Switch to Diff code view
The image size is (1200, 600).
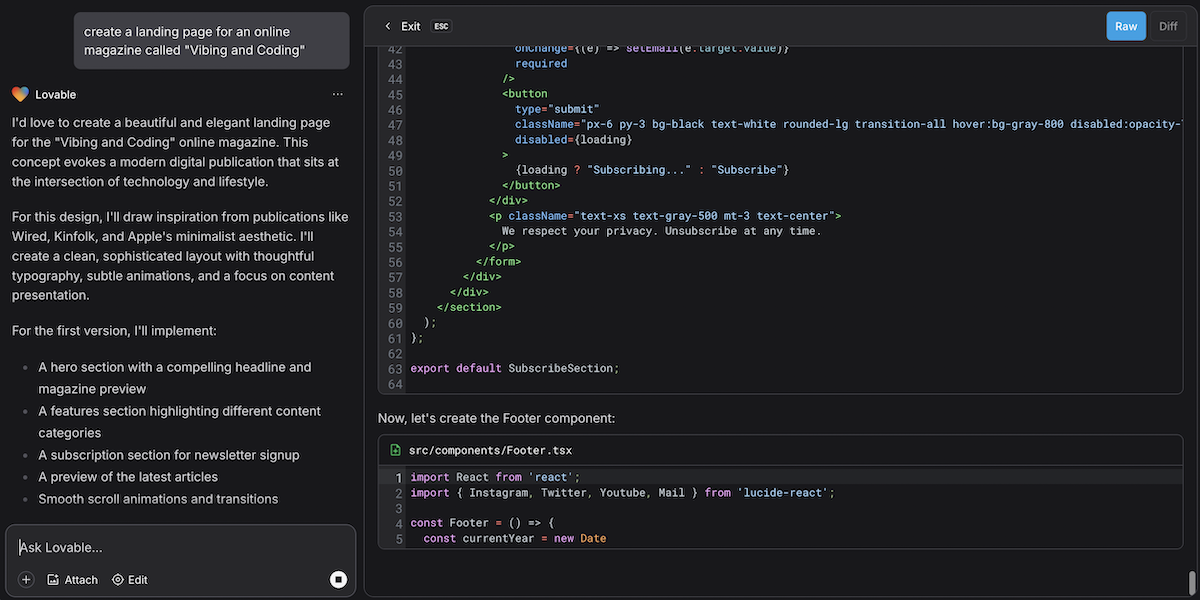tap(1168, 26)
